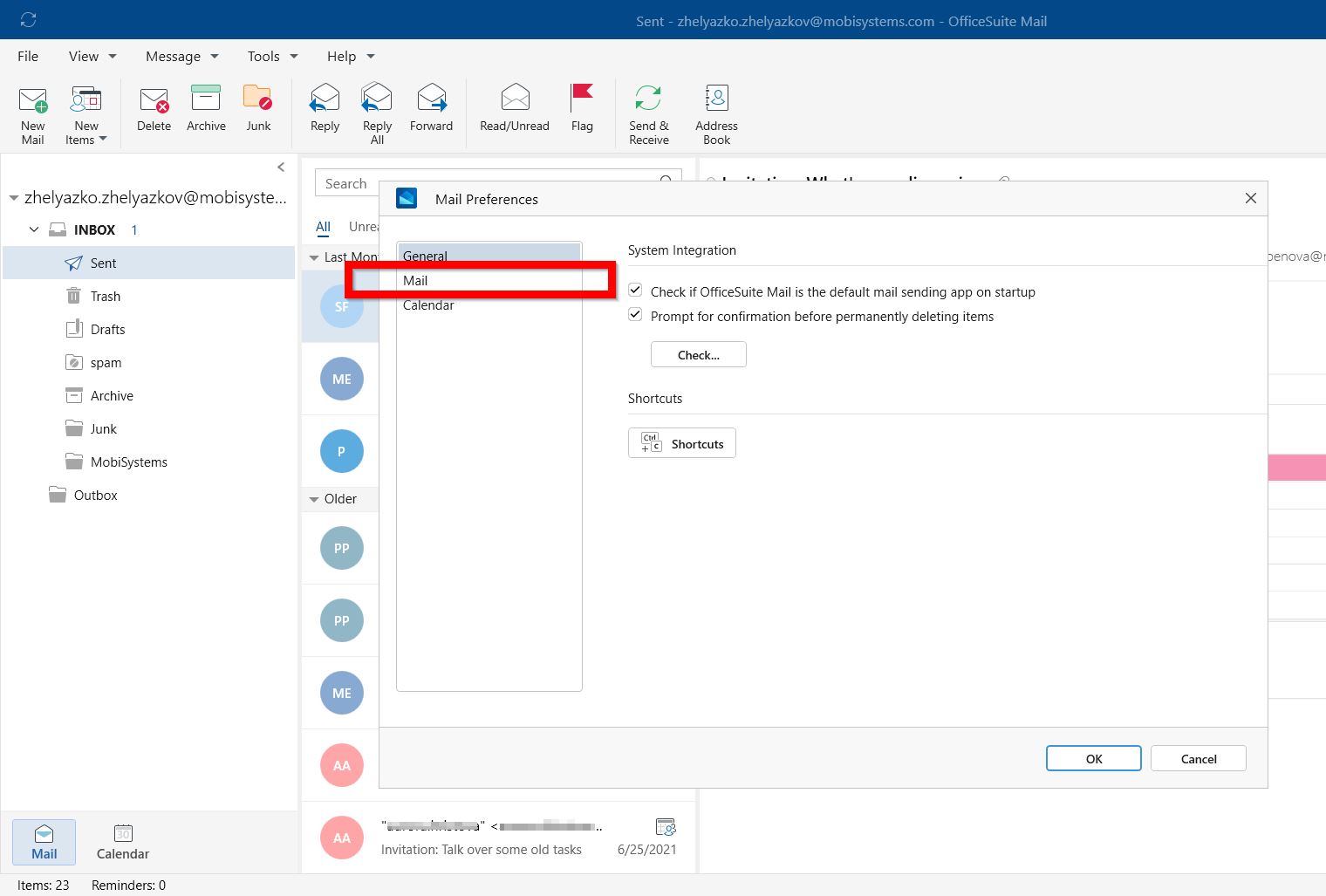Viewport: 1326px width, 896px height.
Task: Collapse the Last Month message group
Action: click(314, 258)
